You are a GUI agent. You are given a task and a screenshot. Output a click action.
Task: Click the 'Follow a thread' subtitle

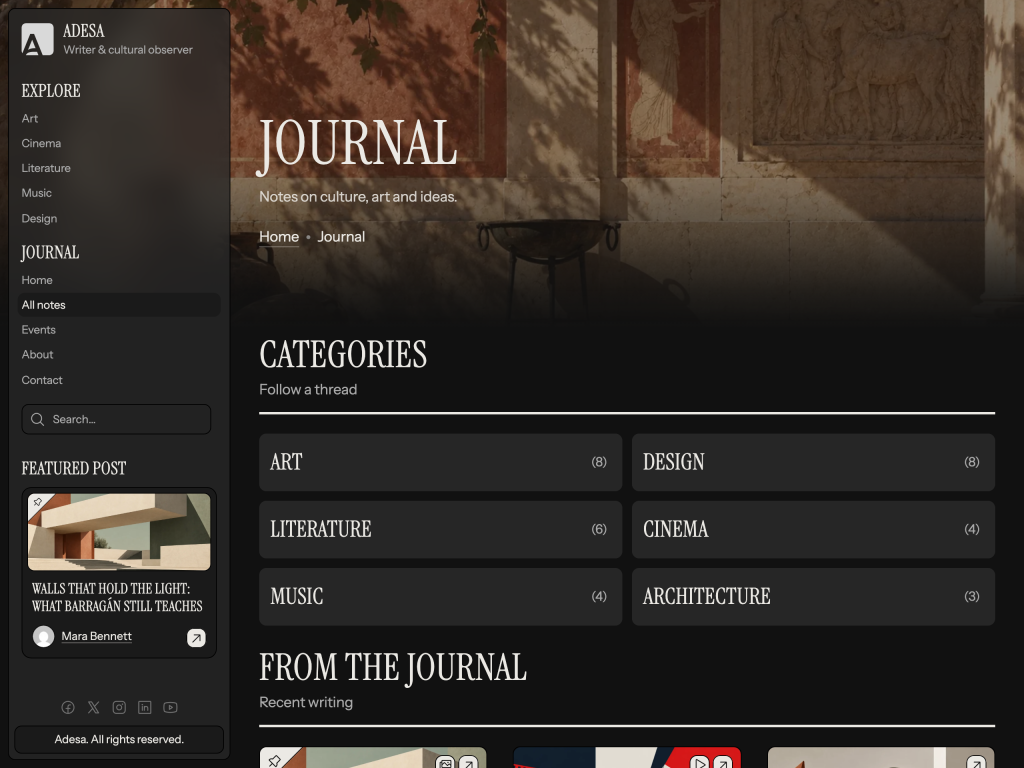click(x=308, y=389)
